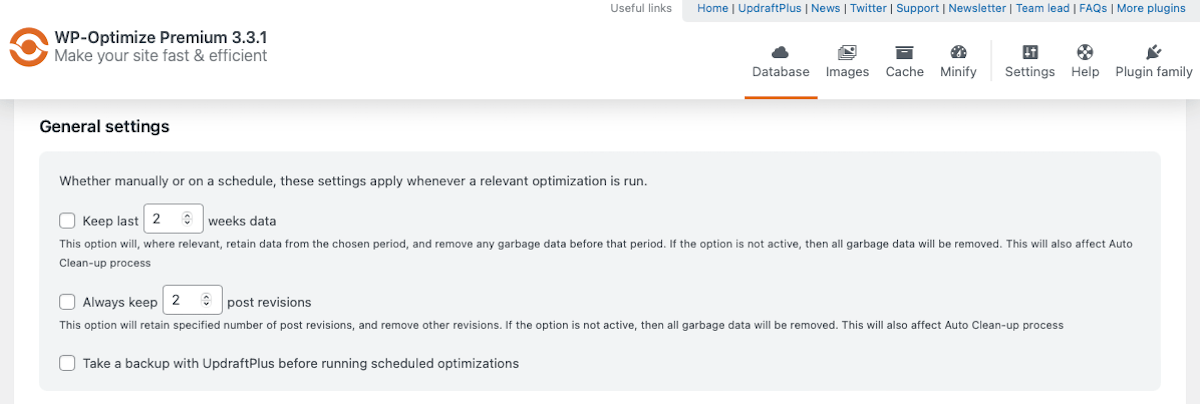Click the post revisions stepper arrows
The width and height of the screenshot is (1200, 404).
pos(206,300)
